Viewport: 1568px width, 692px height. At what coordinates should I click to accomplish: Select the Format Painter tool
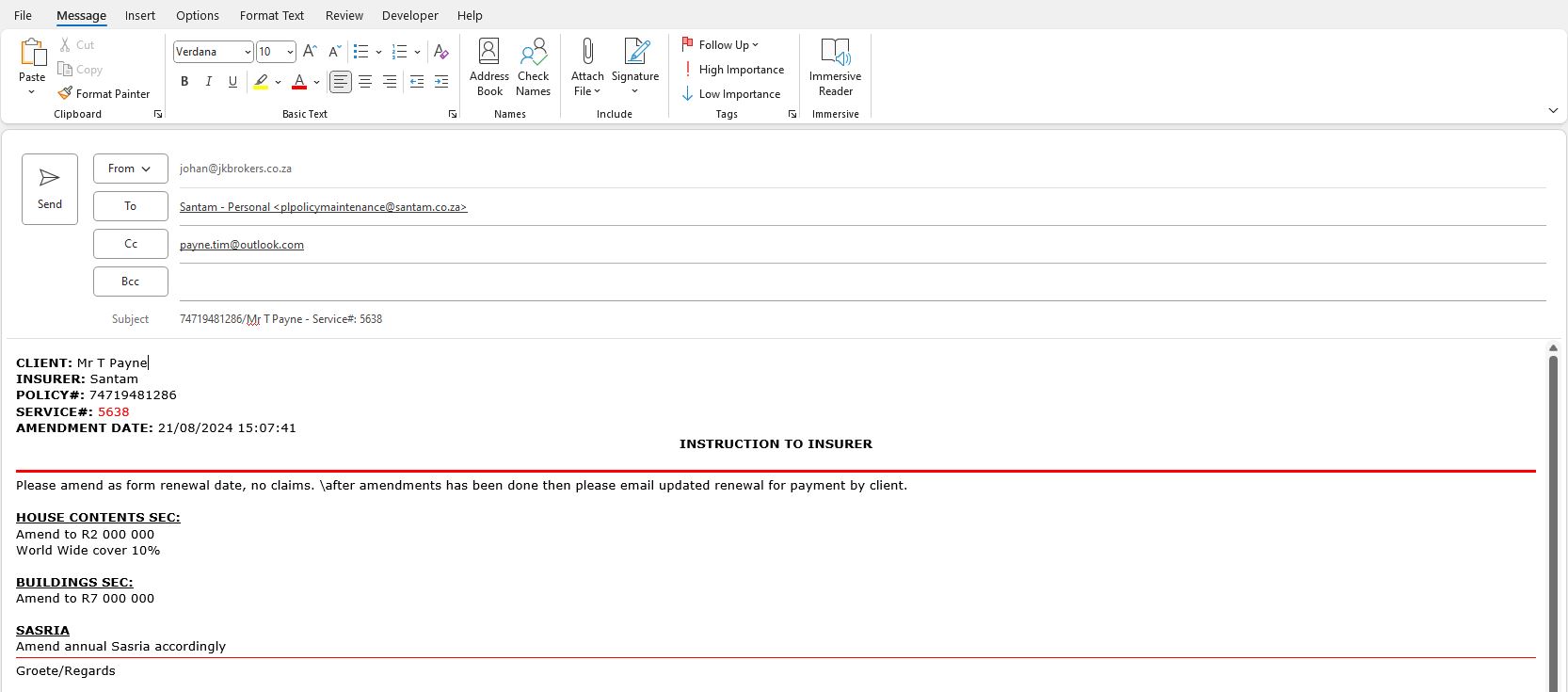[x=104, y=94]
